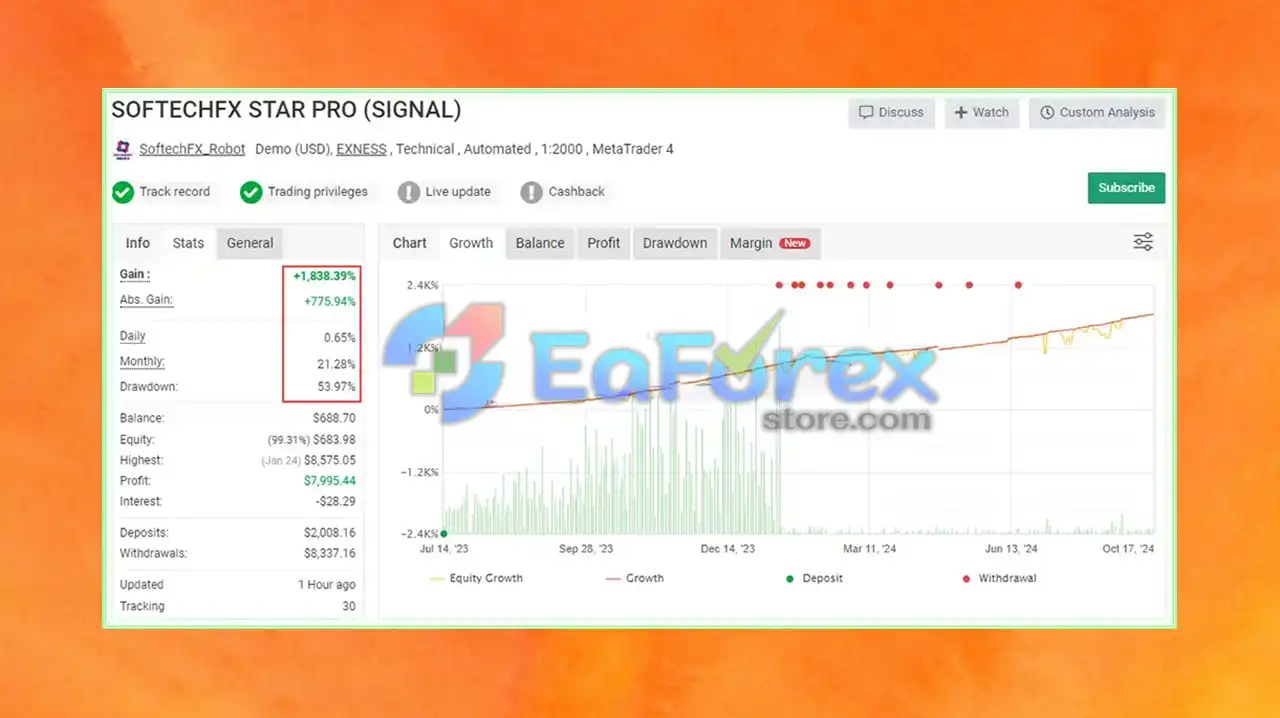Open the Stats tab

(x=188, y=243)
